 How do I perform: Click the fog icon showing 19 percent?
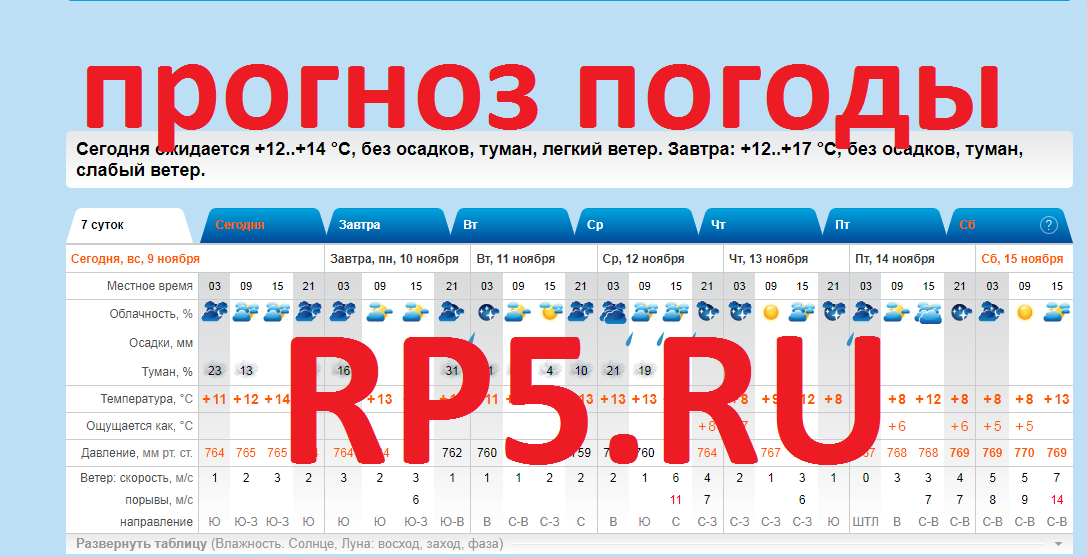645,370
